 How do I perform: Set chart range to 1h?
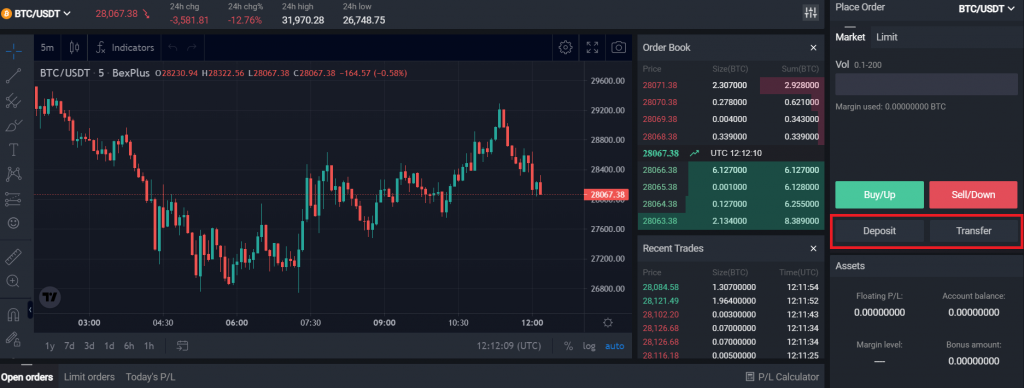tap(149, 346)
